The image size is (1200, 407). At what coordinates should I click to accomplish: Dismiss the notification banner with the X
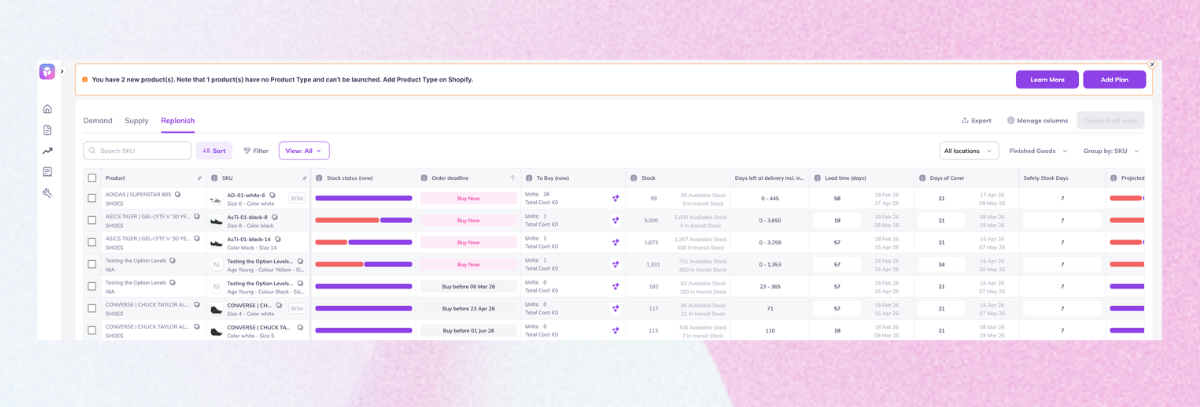point(1152,64)
